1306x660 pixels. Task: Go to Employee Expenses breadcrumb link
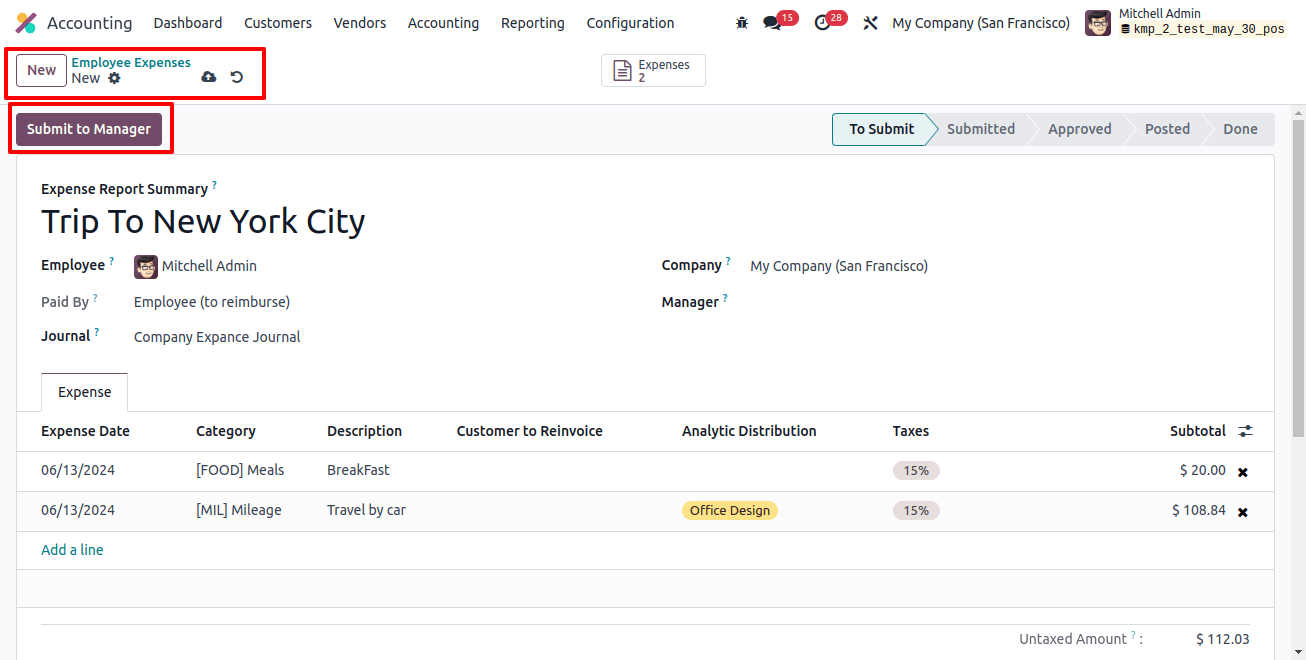click(x=131, y=62)
